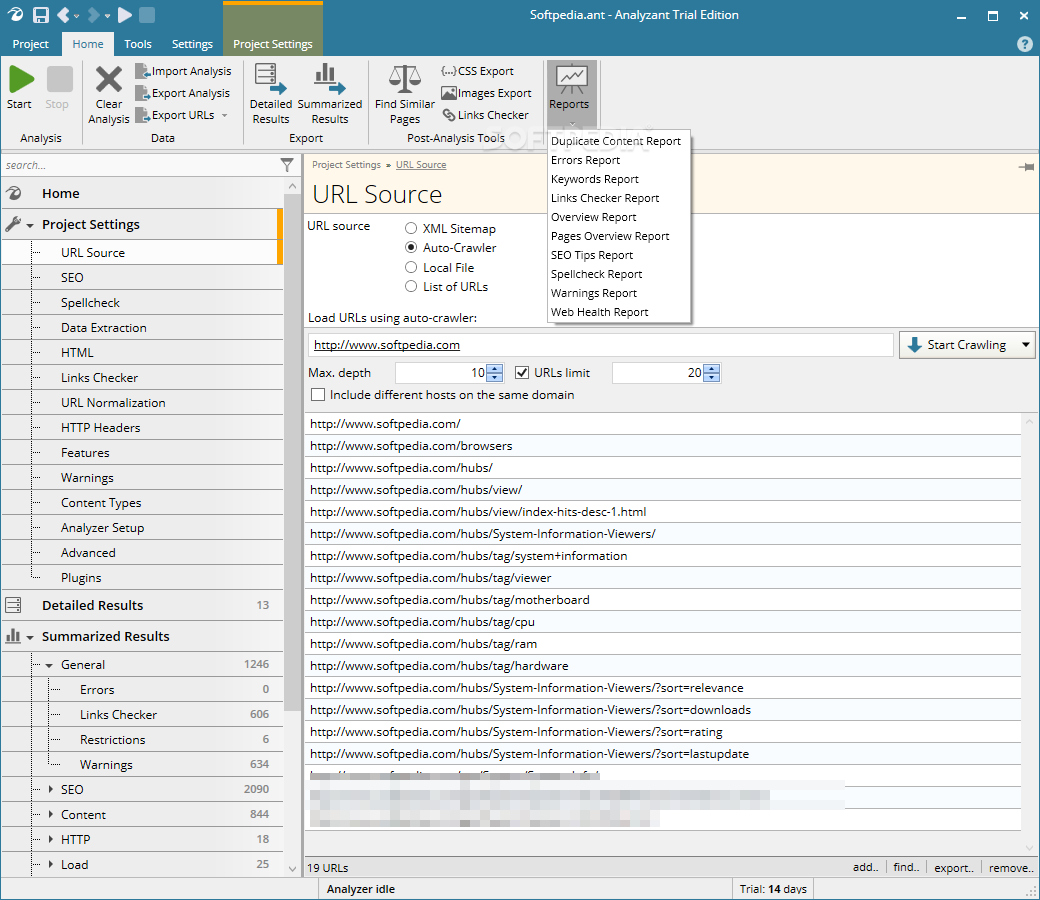Click export.. below URL list
The width and height of the screenshot is (1040, 900).
954,868
